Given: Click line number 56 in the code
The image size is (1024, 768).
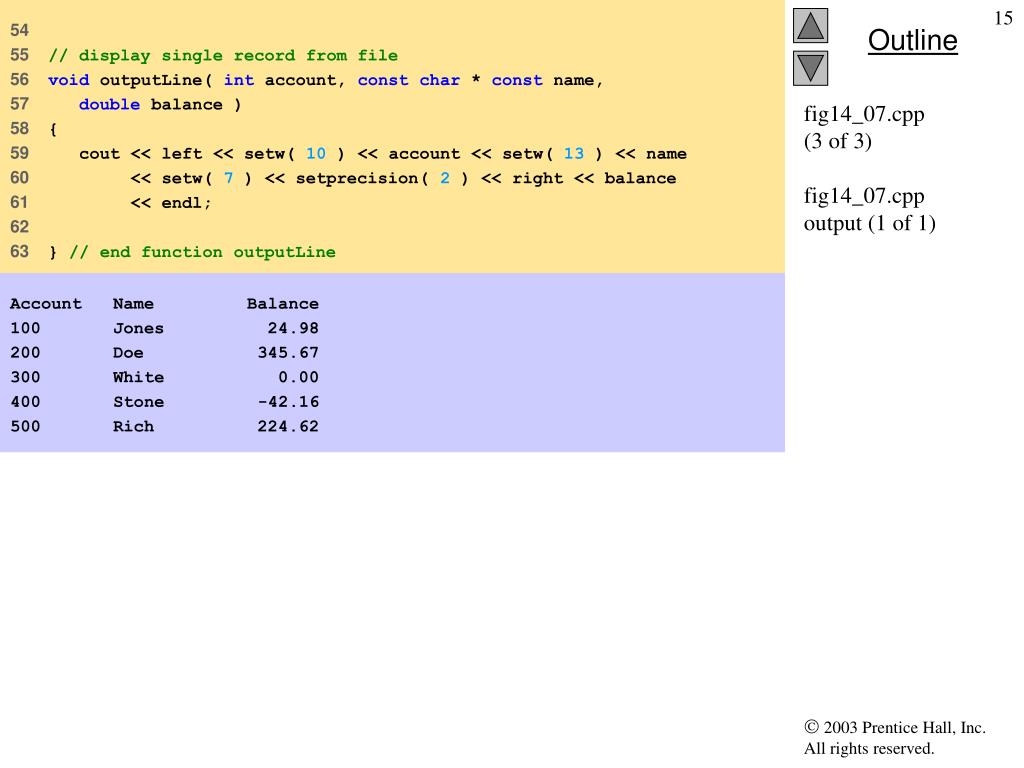Looking at the screenshot, I should tap(20, 80).
